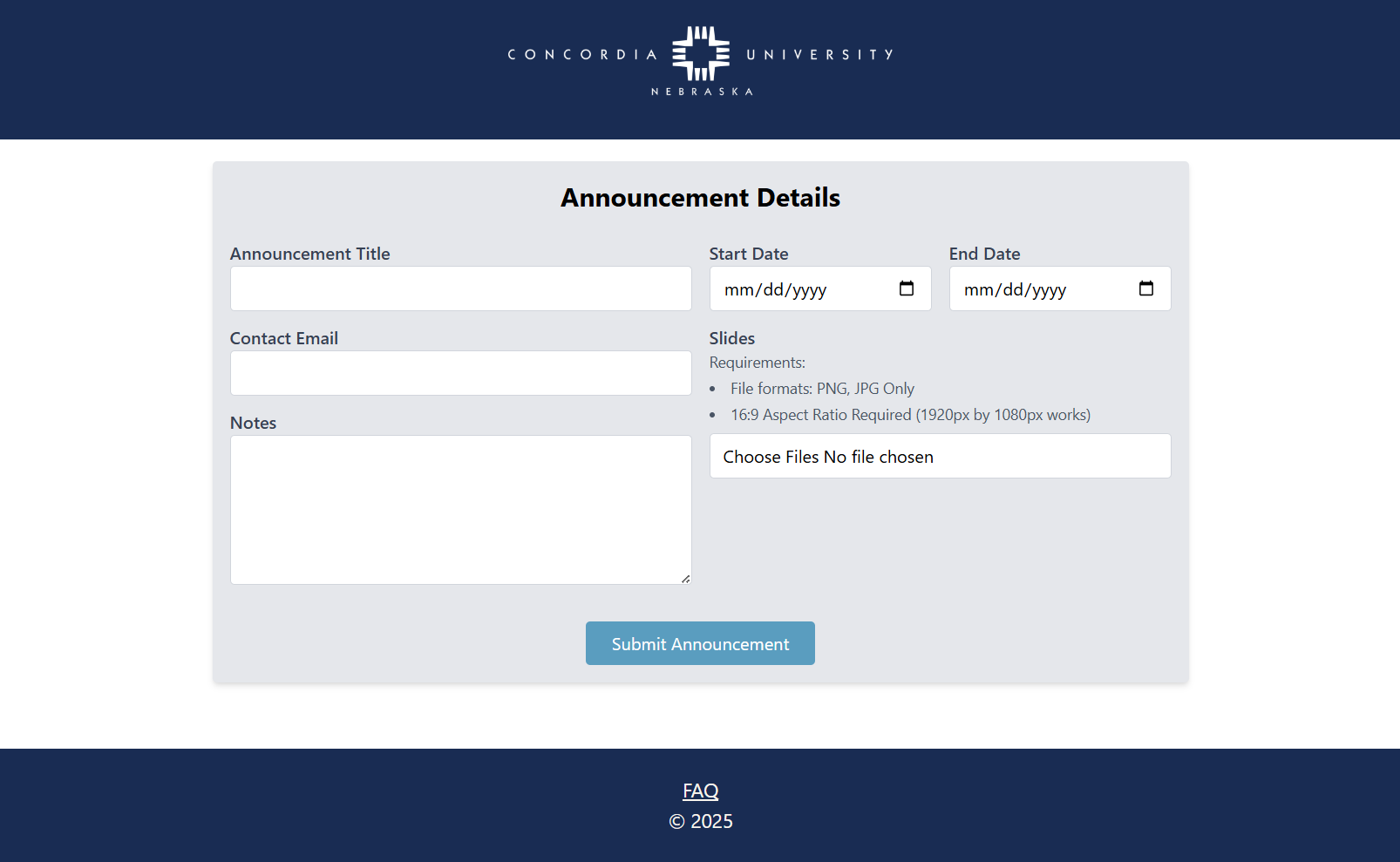The width and height of the screenshot is (1400, 862).
Task: Click the © 2025 footer text
Action: [x=700, y=821]
